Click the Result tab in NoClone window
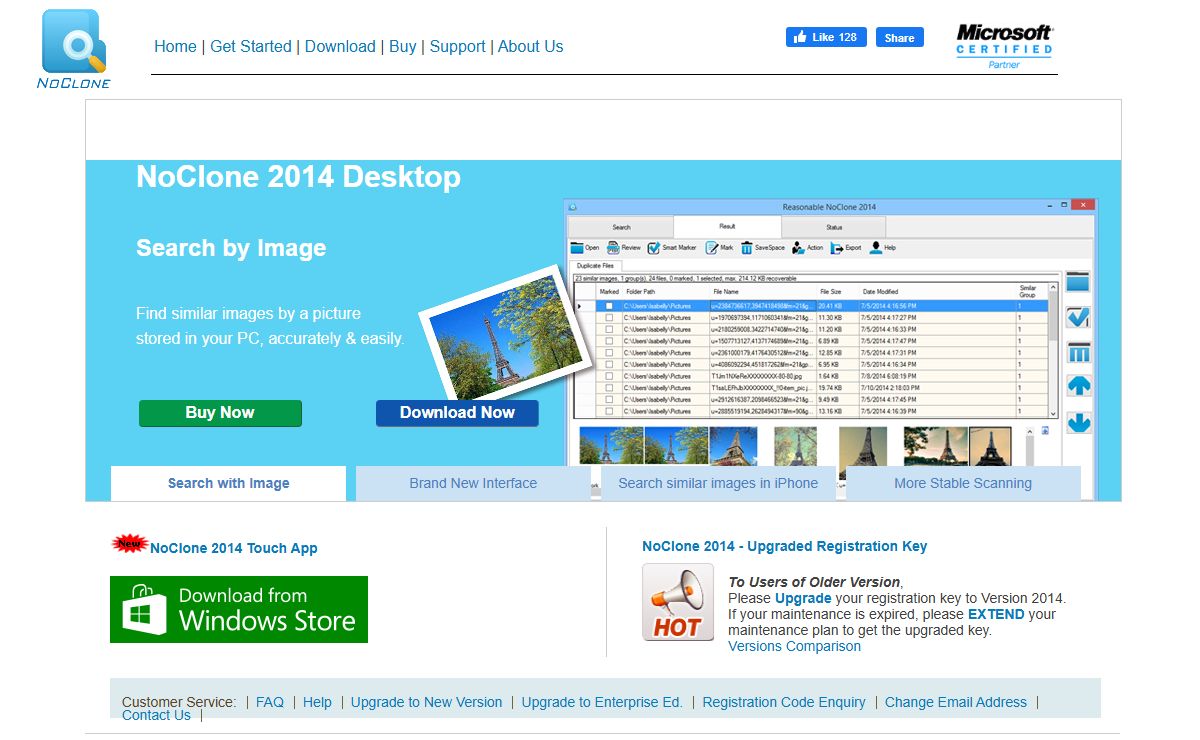The image size is (1200, 740). [x=727, y=226]
